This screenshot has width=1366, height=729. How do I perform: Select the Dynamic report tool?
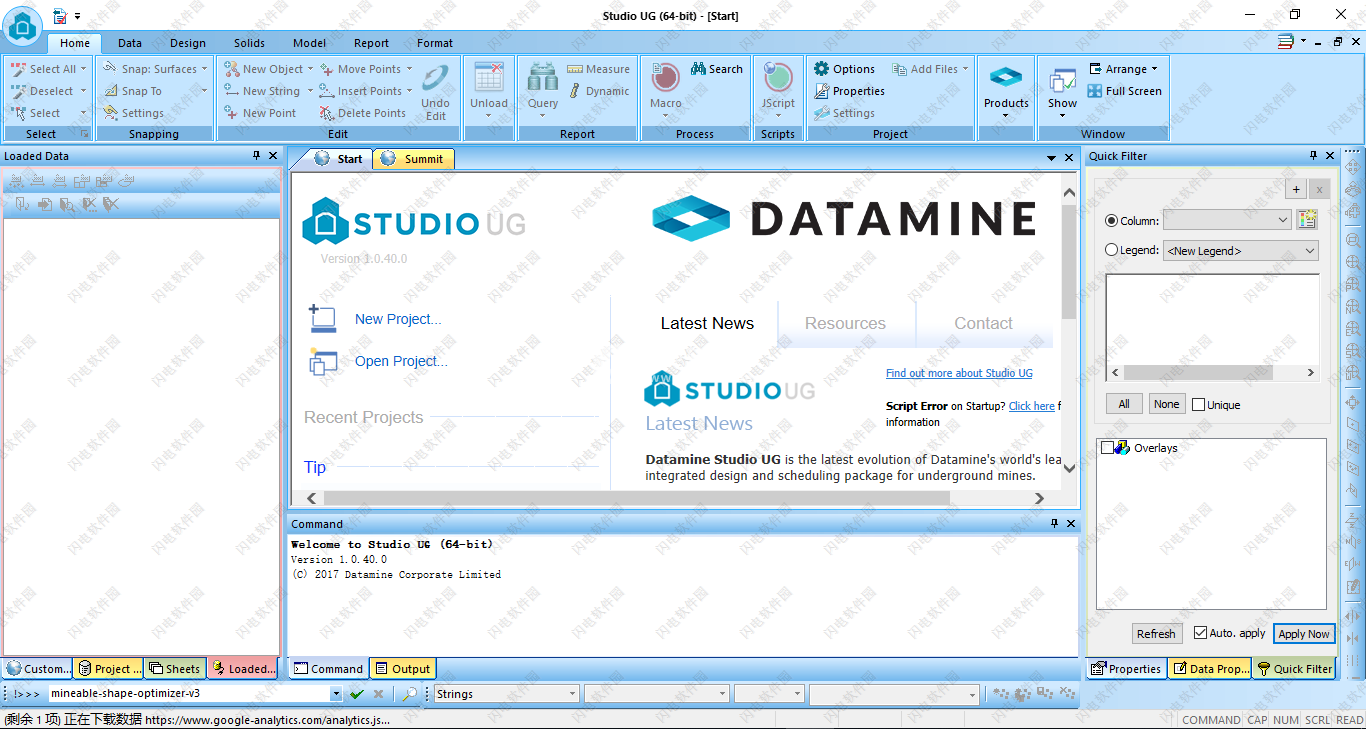[x=599, y=91]
